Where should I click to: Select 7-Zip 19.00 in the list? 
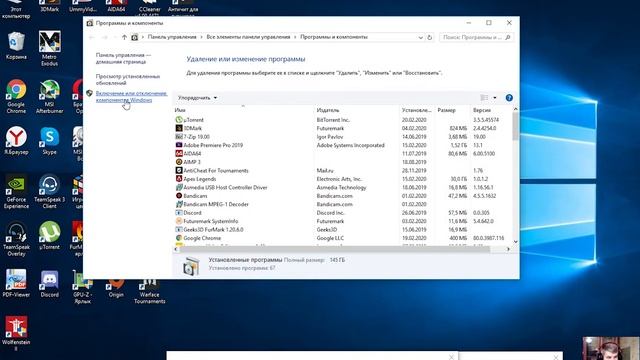(342, 137)
